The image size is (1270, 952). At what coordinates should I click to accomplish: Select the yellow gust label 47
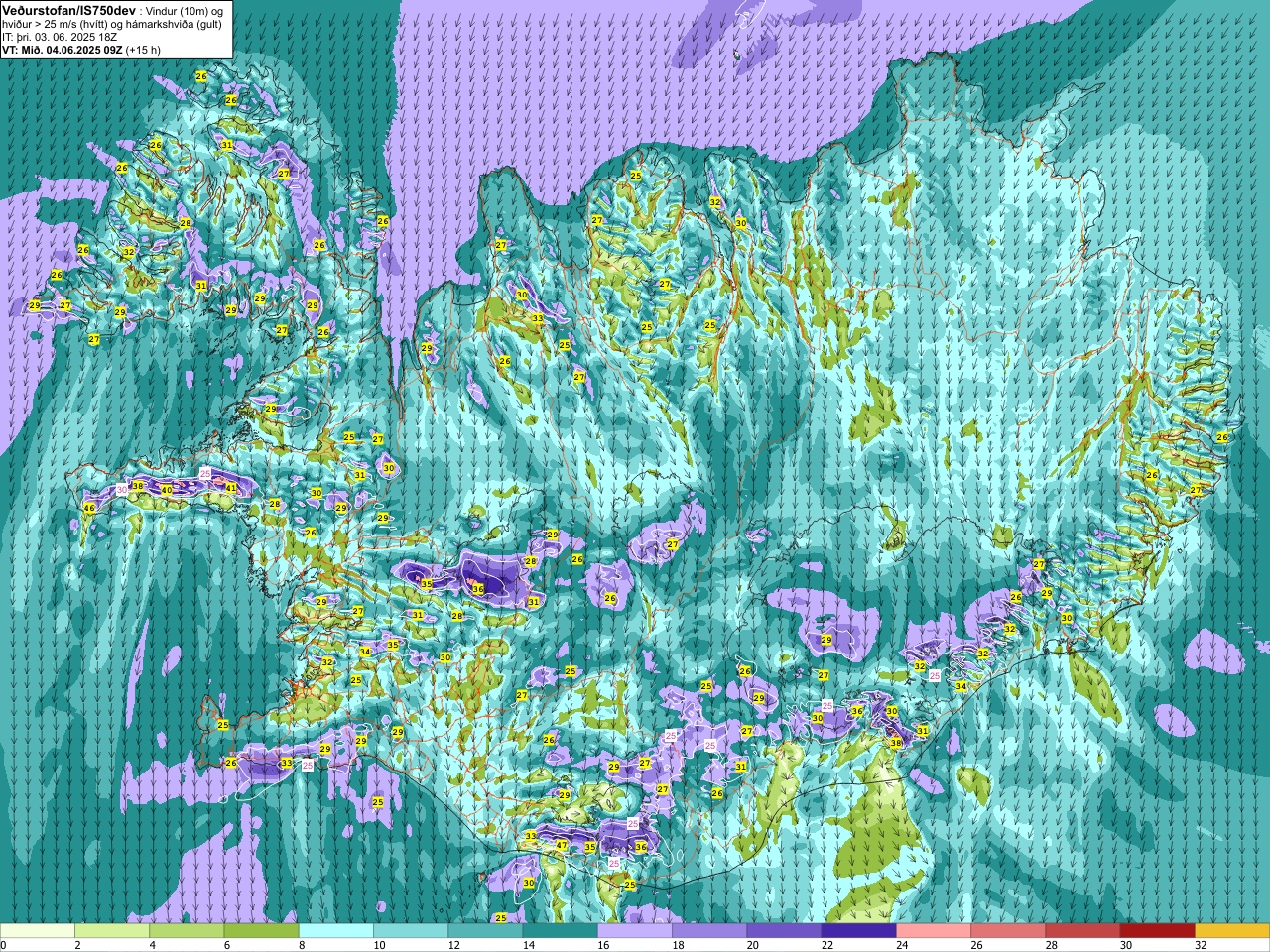[x=562, y=846]
